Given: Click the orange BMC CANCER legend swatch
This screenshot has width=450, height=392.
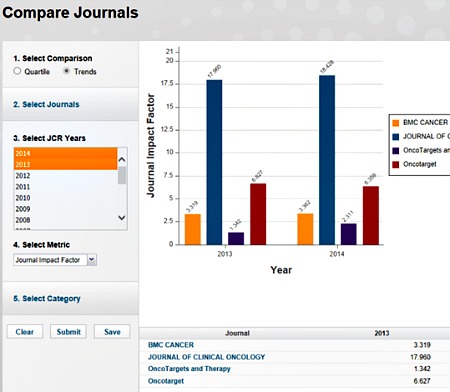Looking at the screenshot, I should [396, 123].
